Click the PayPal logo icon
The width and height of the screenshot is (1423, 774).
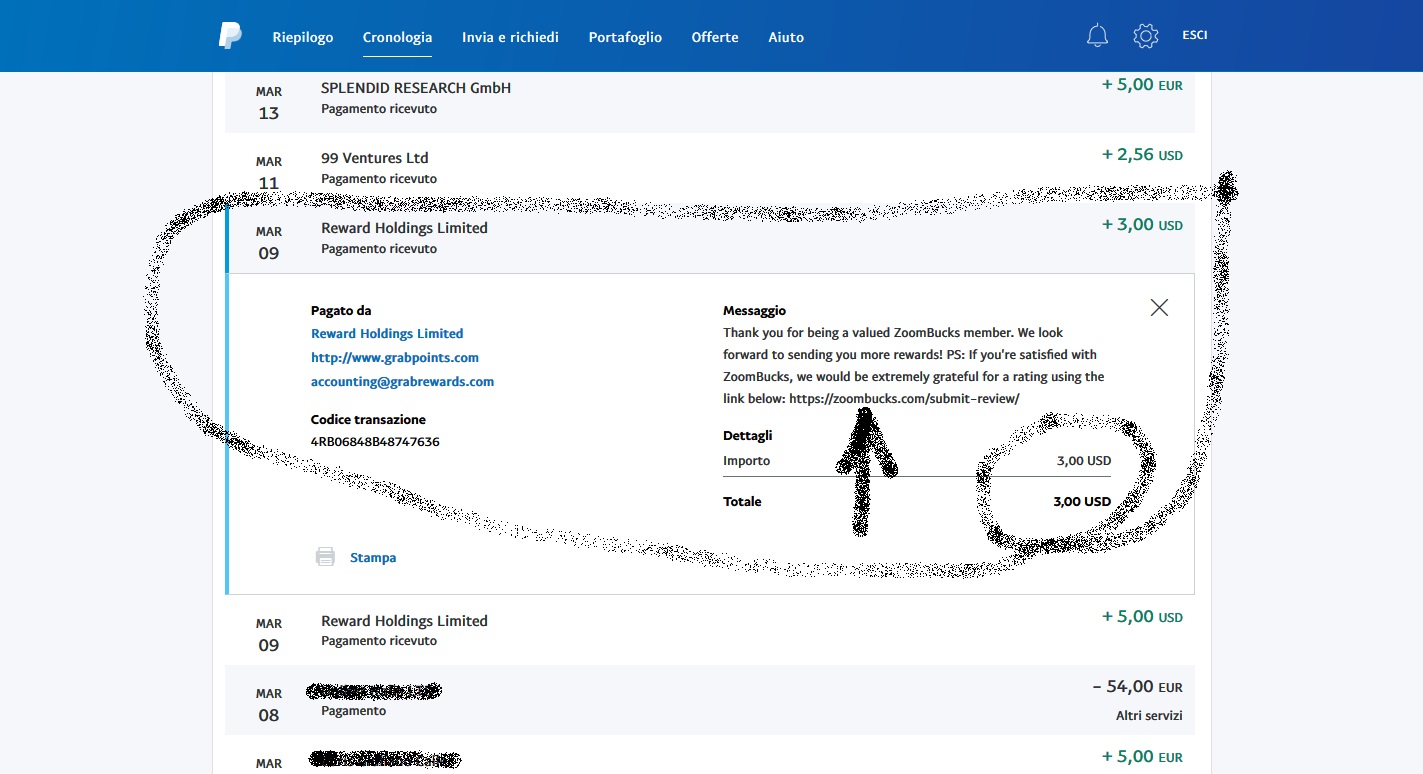pyautogui.click(x=230, y=36)
